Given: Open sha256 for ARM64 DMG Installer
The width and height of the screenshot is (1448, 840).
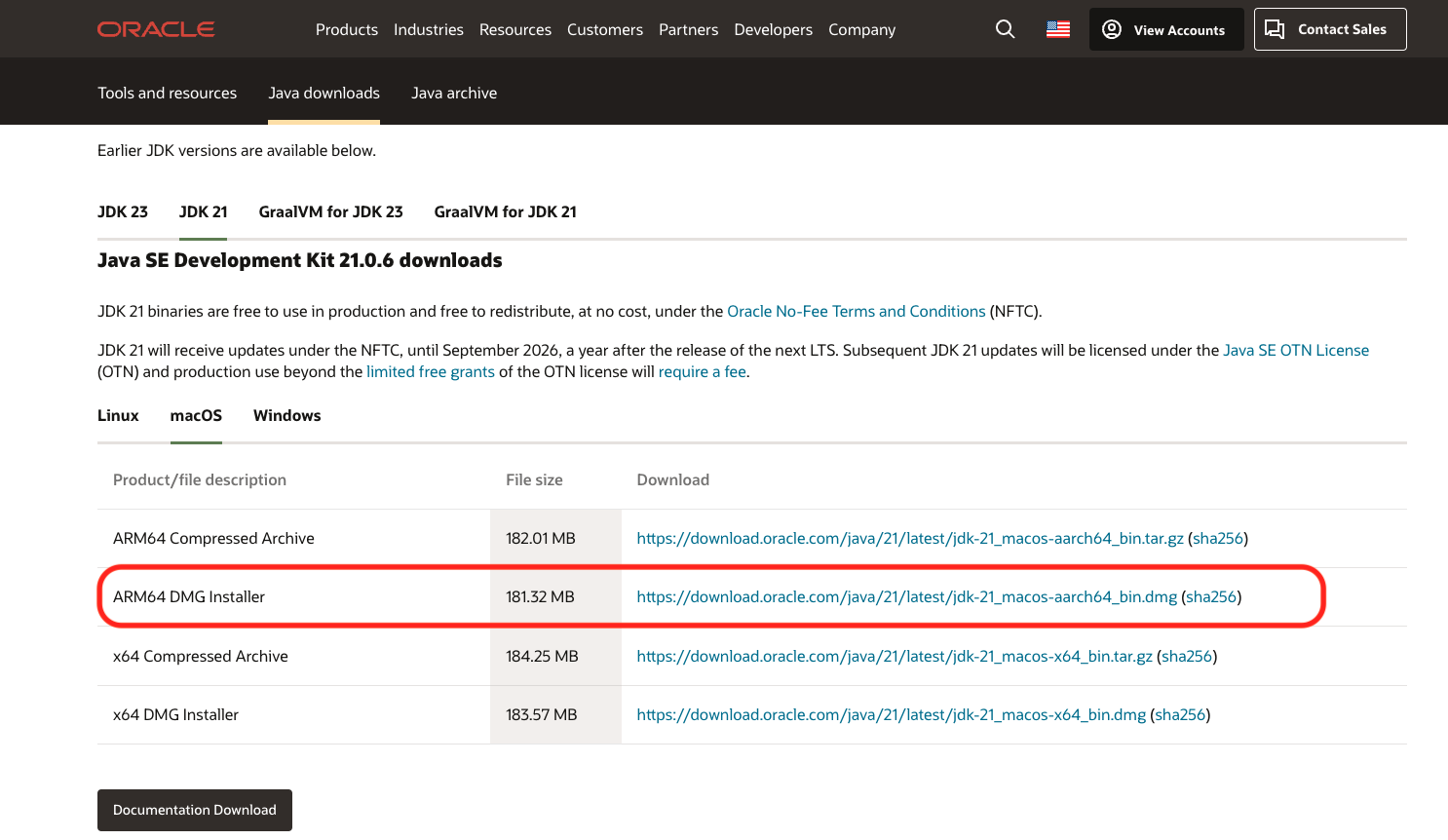Looking at the screenshot, I should (x=1211, y=596).
